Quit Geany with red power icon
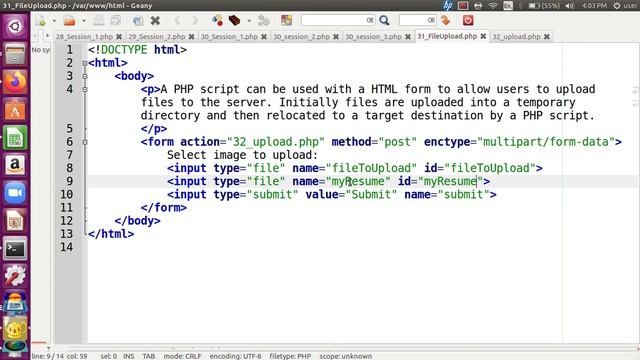Image resolution: width=640 pixels, height=360 pixels. (x=468, y=20)
